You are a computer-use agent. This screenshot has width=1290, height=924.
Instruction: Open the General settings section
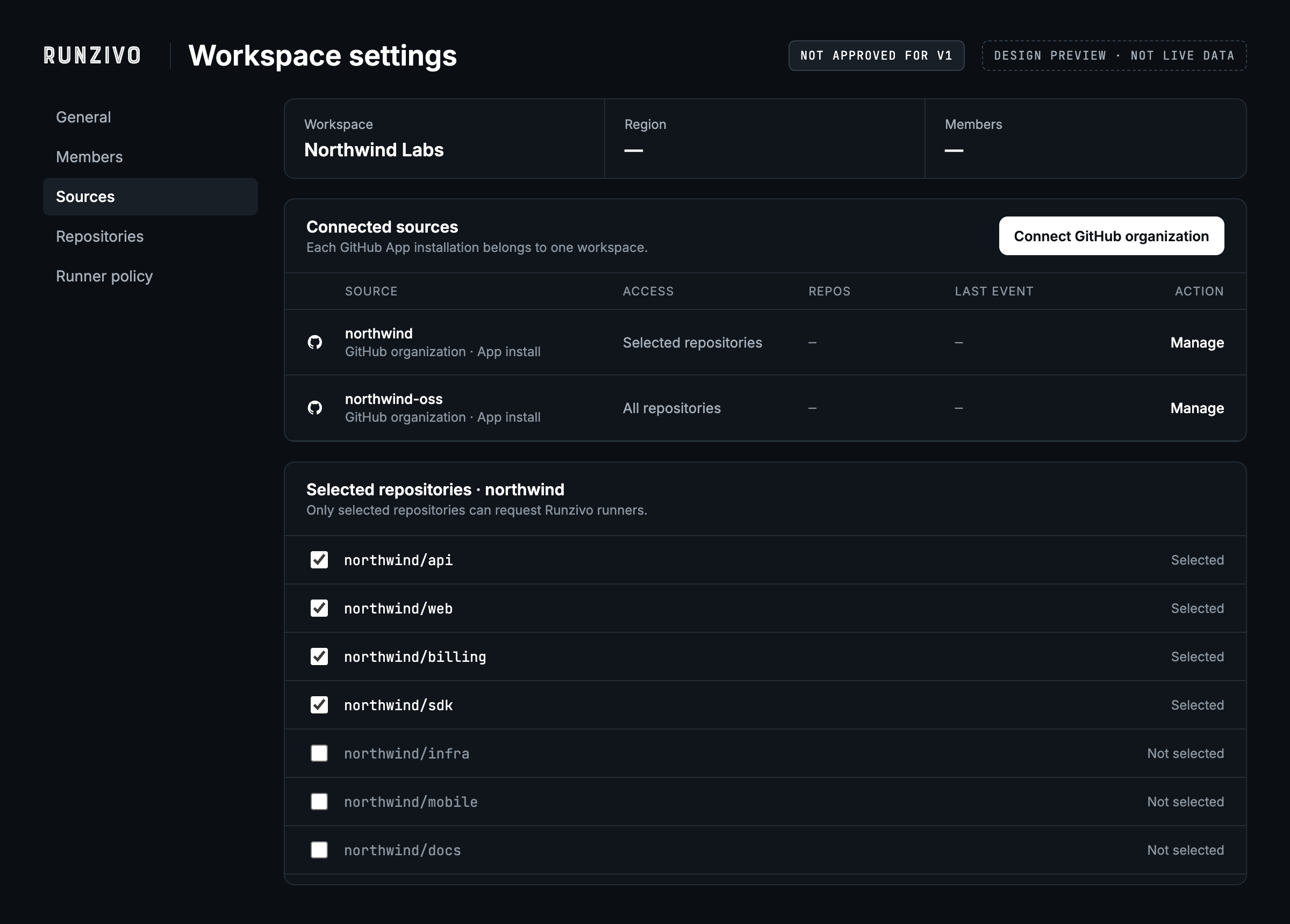click(150, 117)
